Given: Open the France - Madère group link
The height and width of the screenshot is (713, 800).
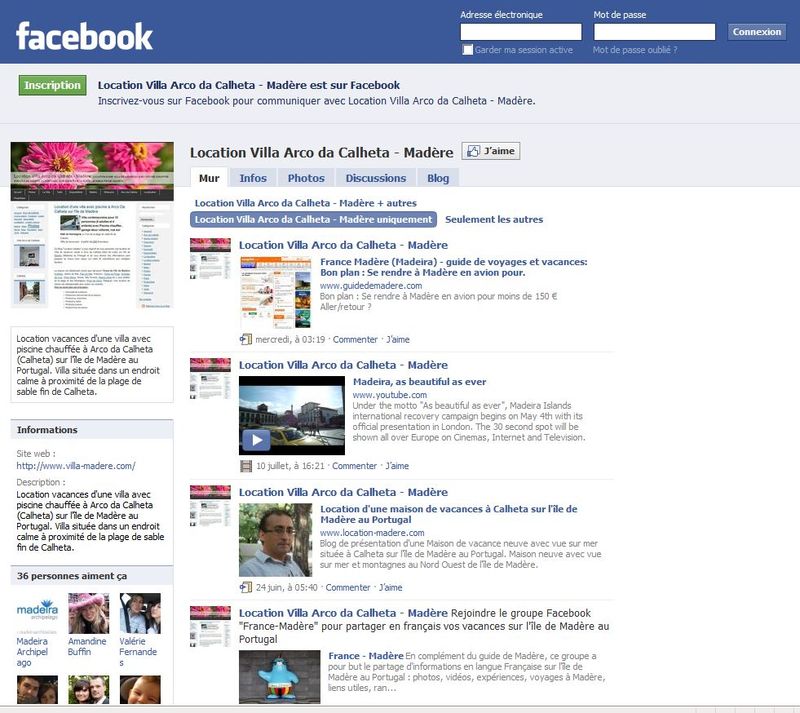Looking at the screenshot, I should 366,656.
